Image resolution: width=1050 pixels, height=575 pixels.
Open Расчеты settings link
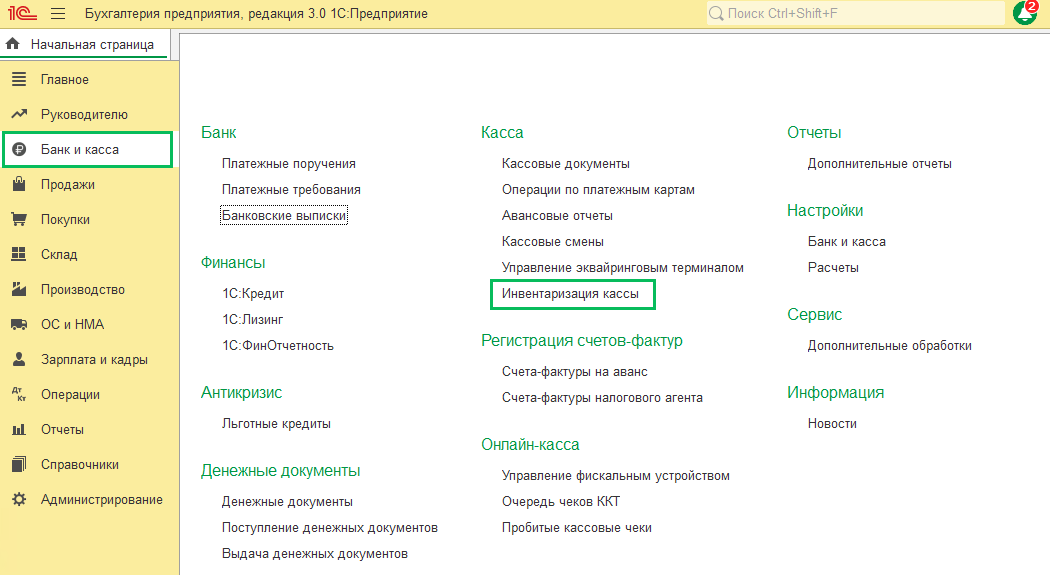click(833, 268)
